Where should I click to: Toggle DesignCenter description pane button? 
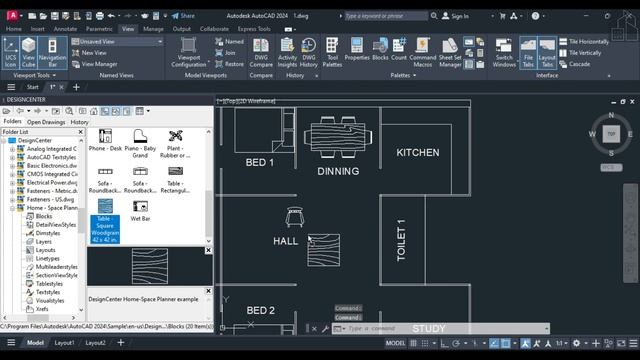[127, 111]
